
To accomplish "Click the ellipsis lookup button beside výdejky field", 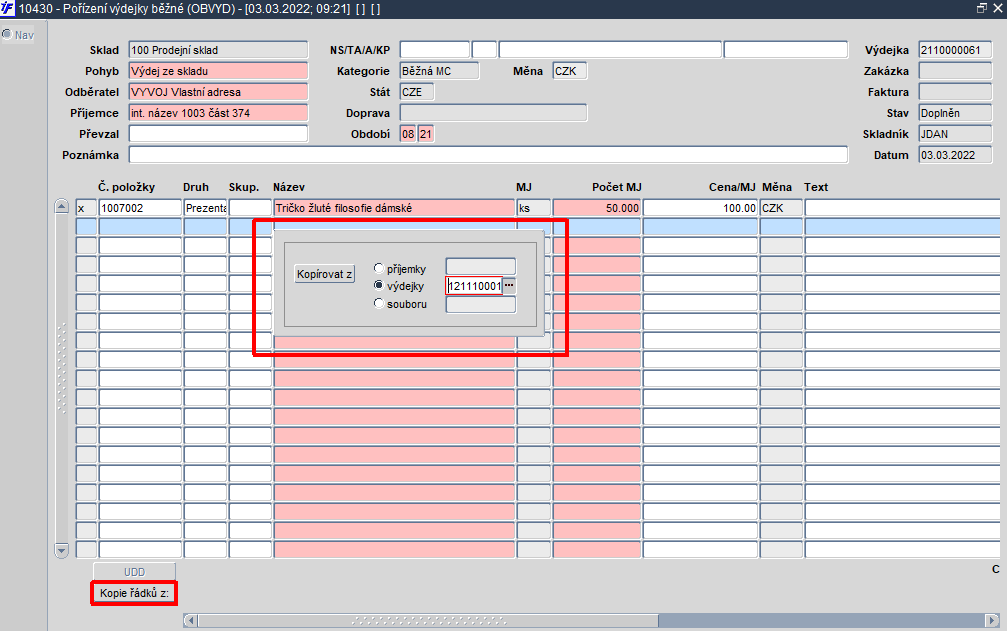I will [x=509, y=286].
